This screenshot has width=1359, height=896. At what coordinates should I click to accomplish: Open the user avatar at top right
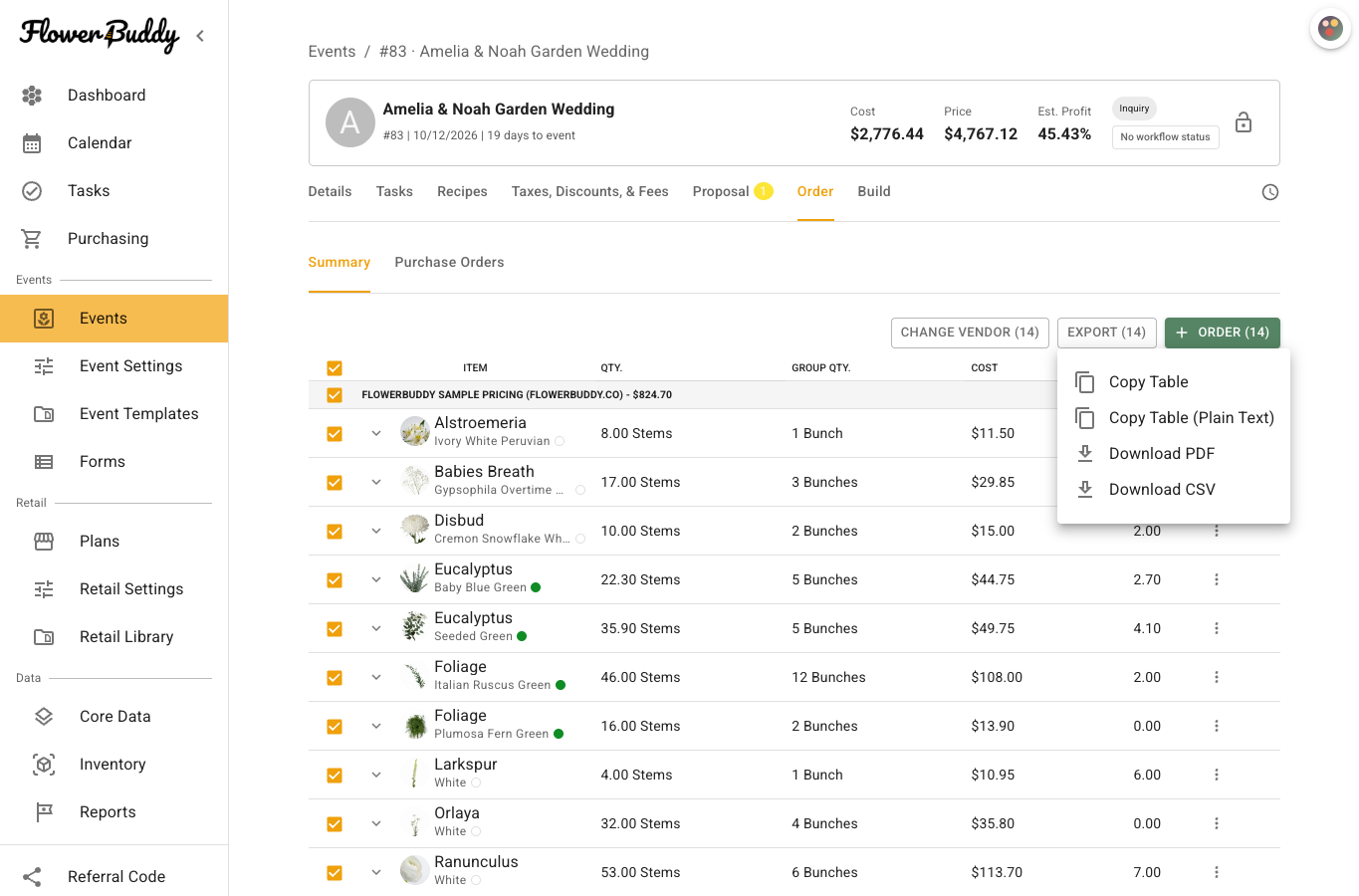click(1330, 29)
